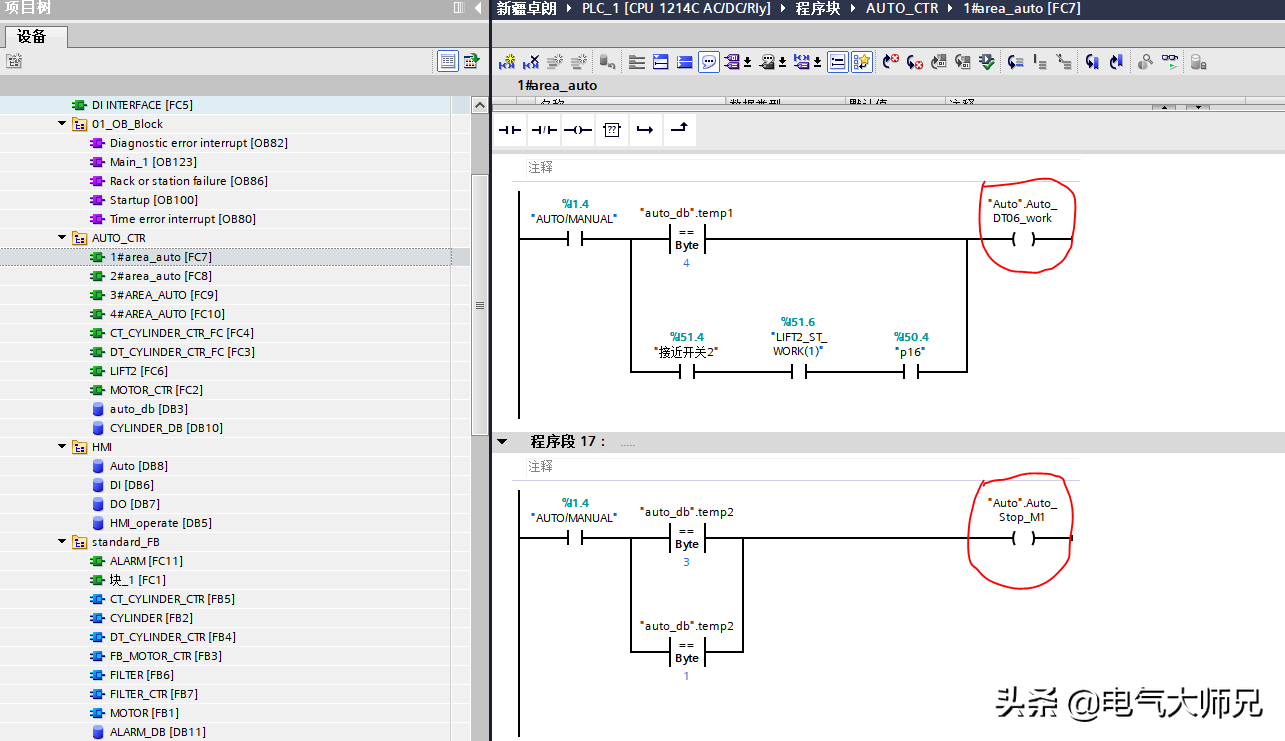1285x741 pixels.
Task: Collapse network 程序段 17
Action: 503,441
